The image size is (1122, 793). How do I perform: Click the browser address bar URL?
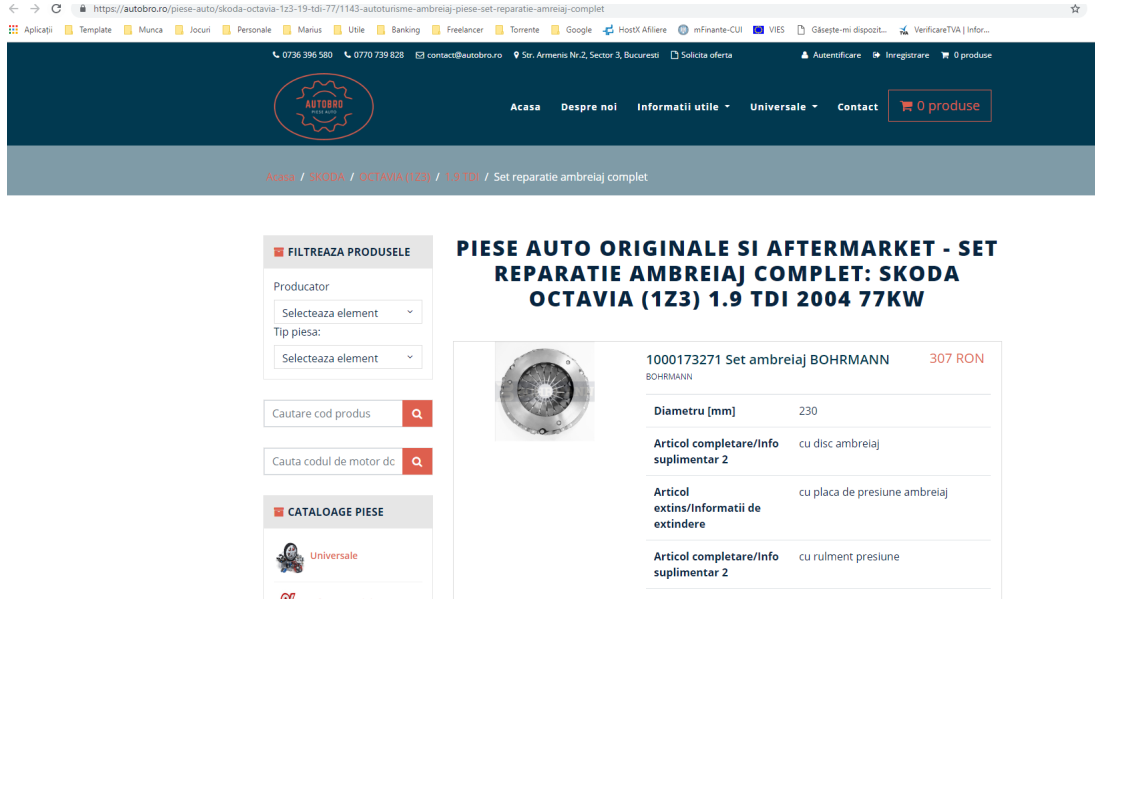[x=348, y=9]
